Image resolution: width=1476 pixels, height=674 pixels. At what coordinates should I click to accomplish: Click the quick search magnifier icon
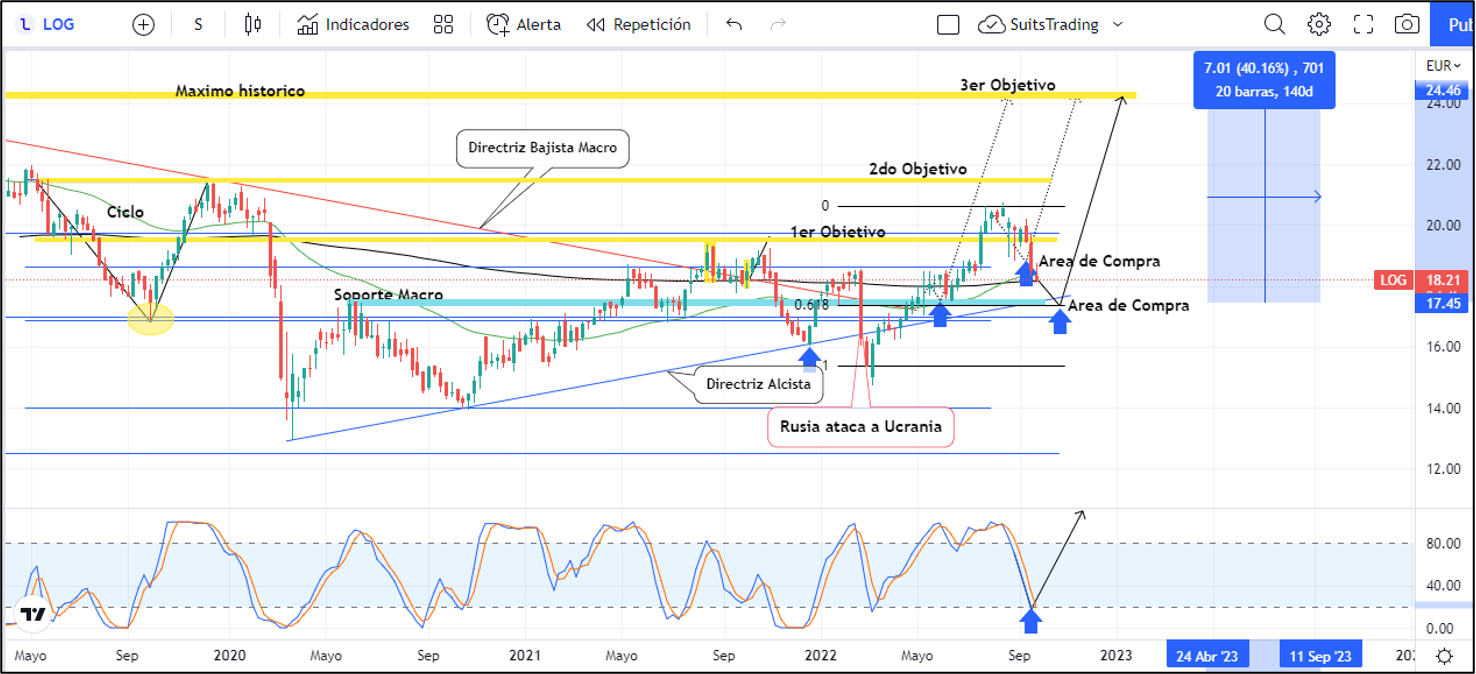click(1274, 24)
